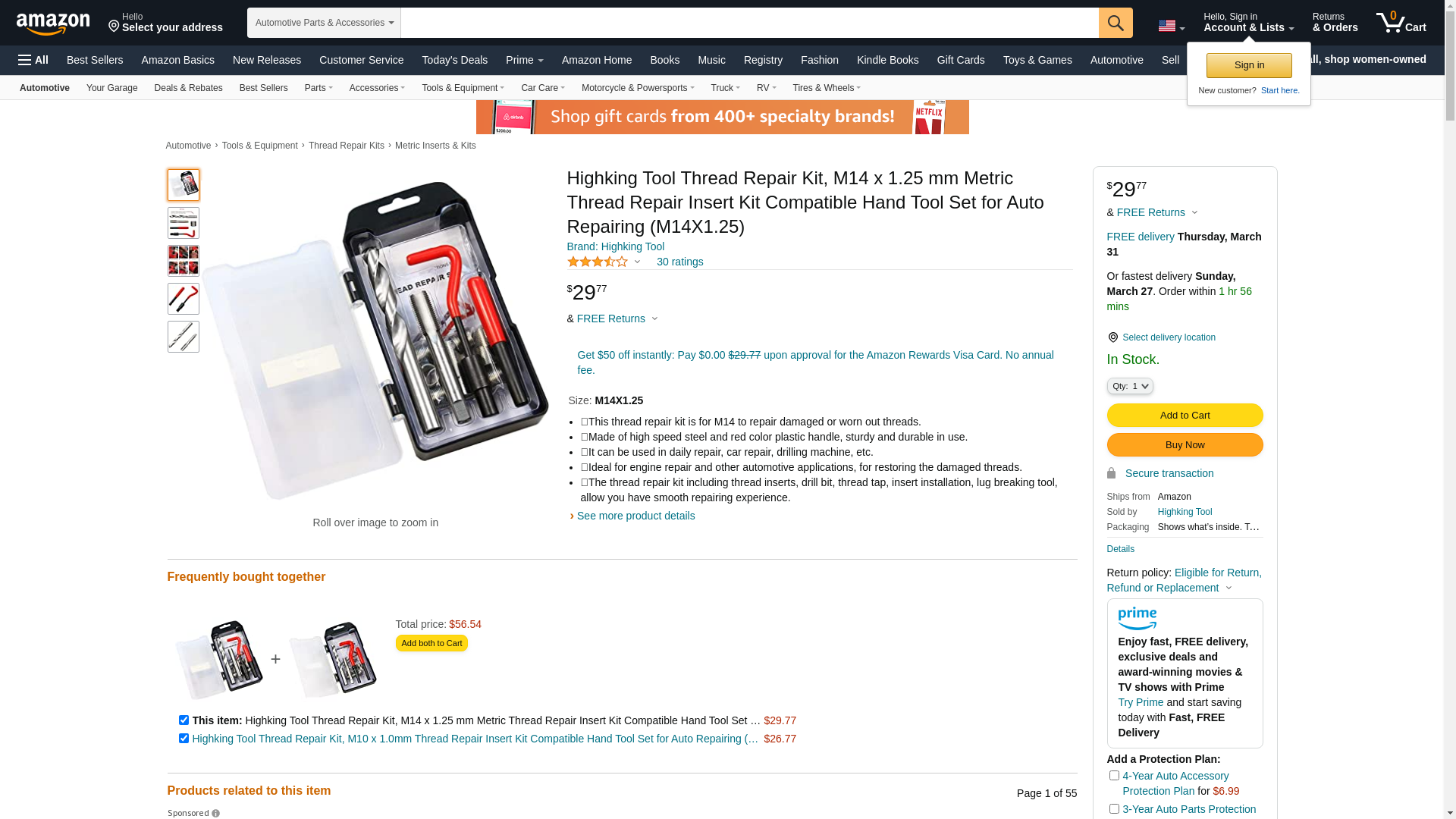The image size is (1456, 819).
Task: Open Today's Deals in the nav bar
Action: click(455, 60)
